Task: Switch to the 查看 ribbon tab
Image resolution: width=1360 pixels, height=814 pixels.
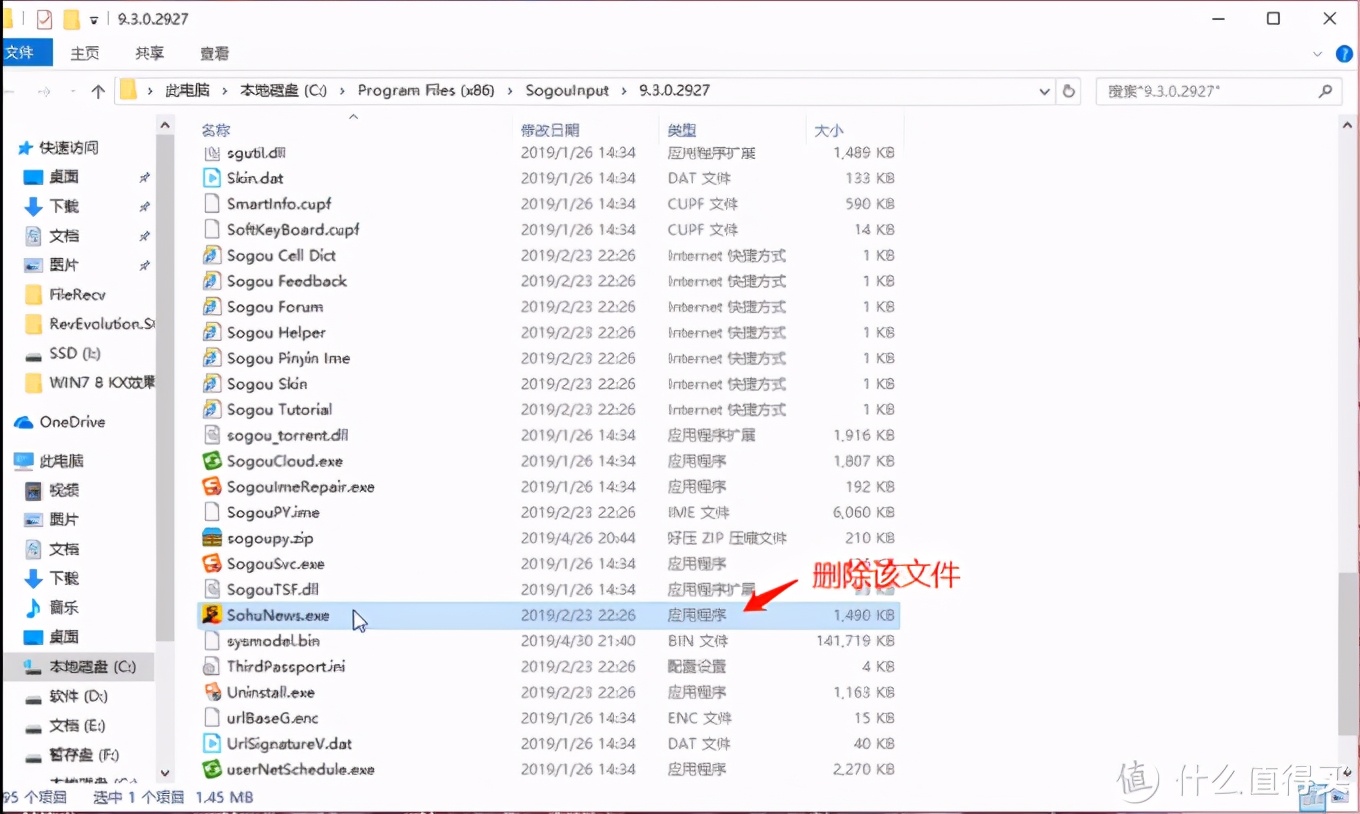Action: [x=214, y=53]
